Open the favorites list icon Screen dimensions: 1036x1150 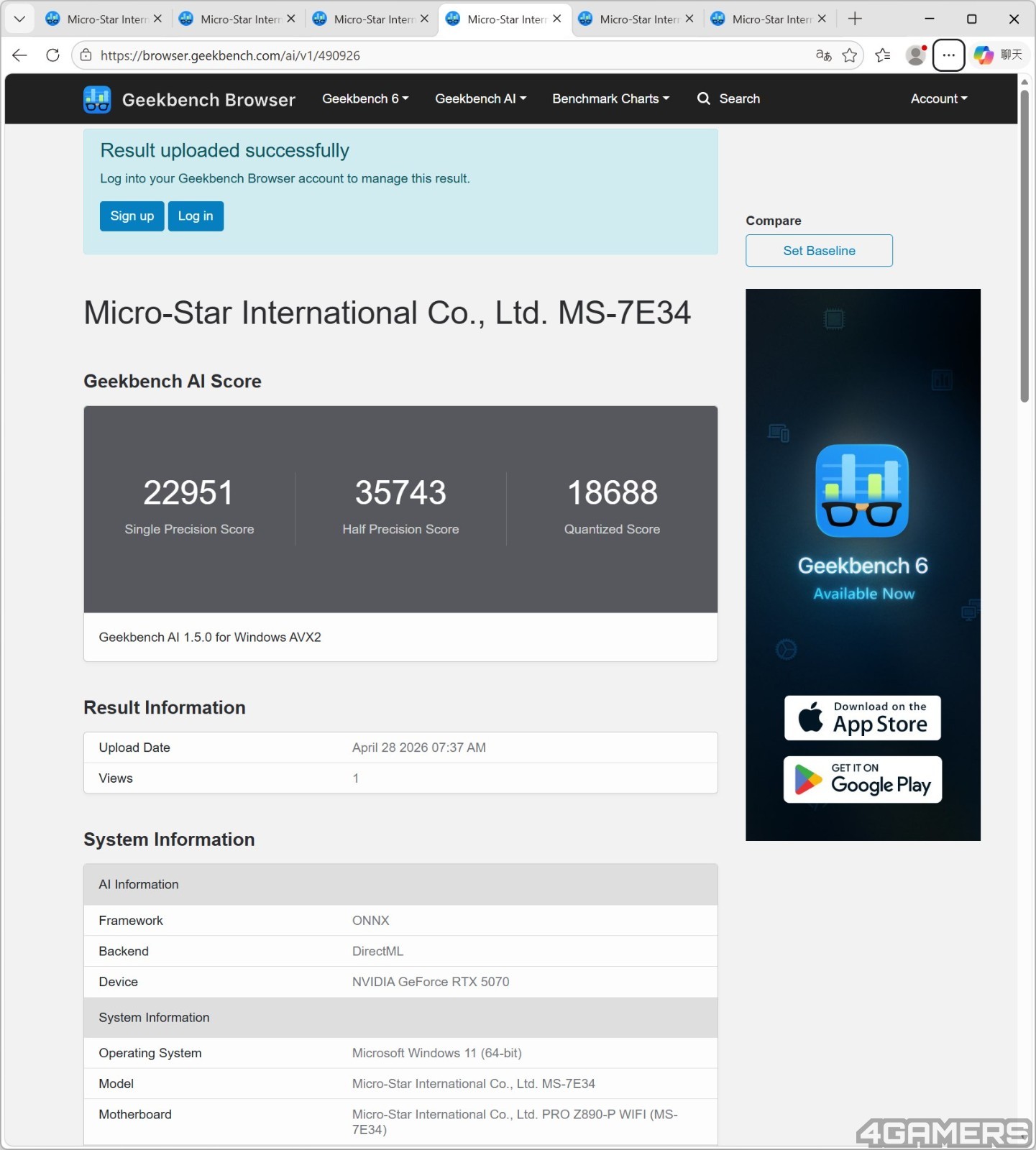[x=883, y=55]
